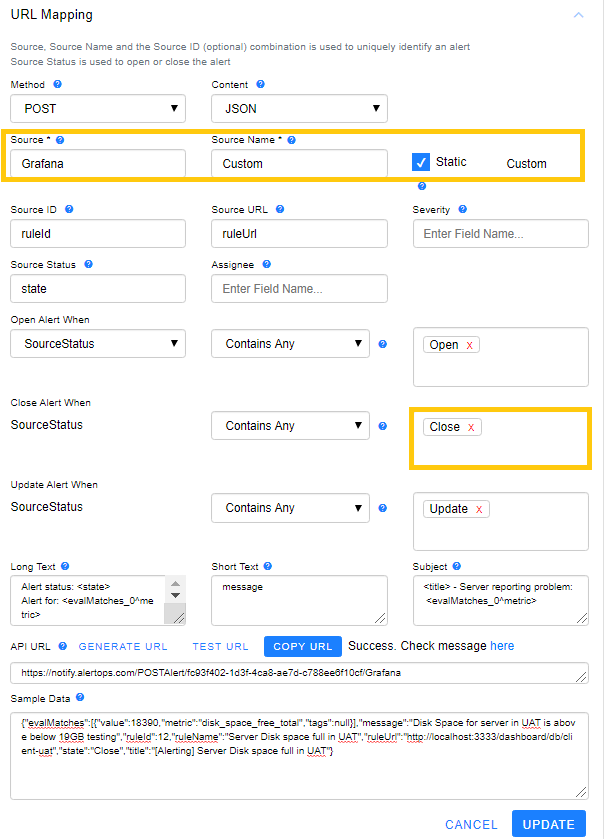Remove the Close tag with its x
Screen dimensions: 604x839
(470, 427)
